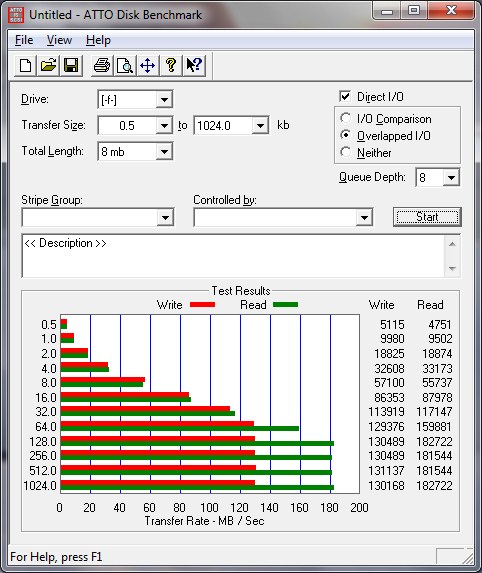Image resolution: width=482 pixels, height=573 pixels.
Task: Activate the context help pointer icon
Action: click(x=194, y=65)
